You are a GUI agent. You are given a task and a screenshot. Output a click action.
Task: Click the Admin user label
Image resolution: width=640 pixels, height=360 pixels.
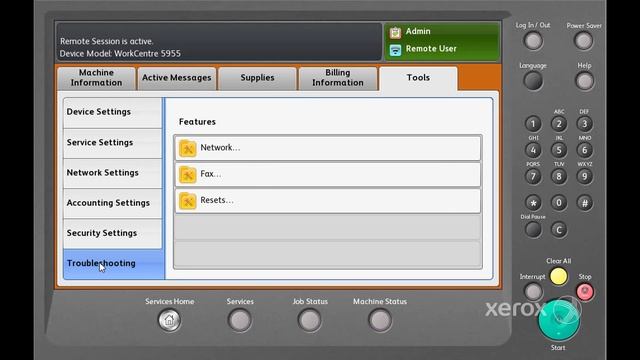pos(418,31)
